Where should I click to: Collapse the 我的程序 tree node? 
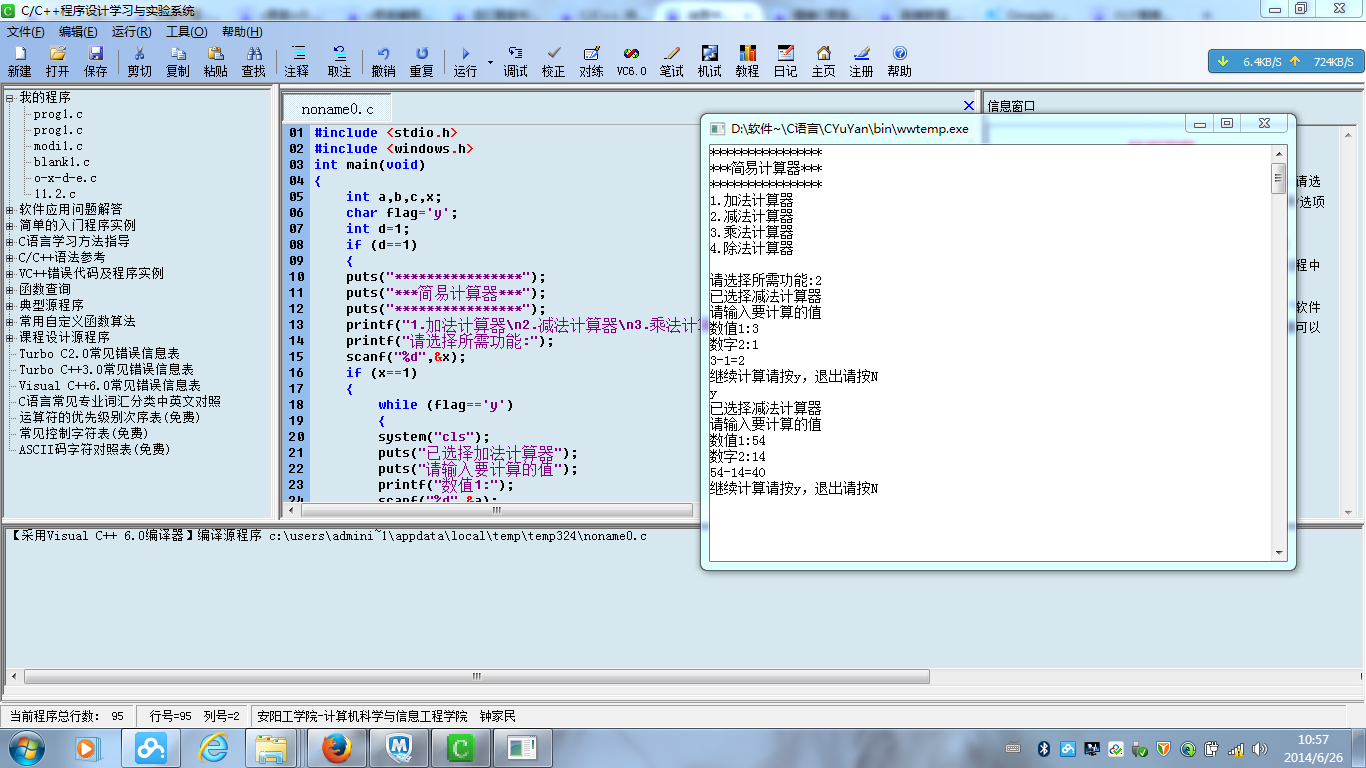point(10,98)
